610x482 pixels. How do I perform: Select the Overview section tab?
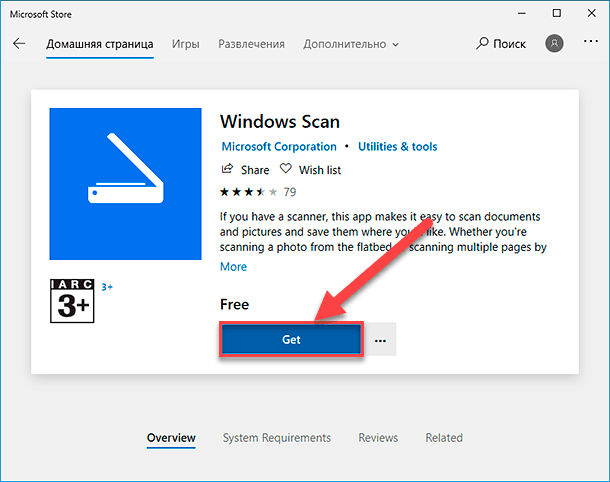tap(171, 438)
